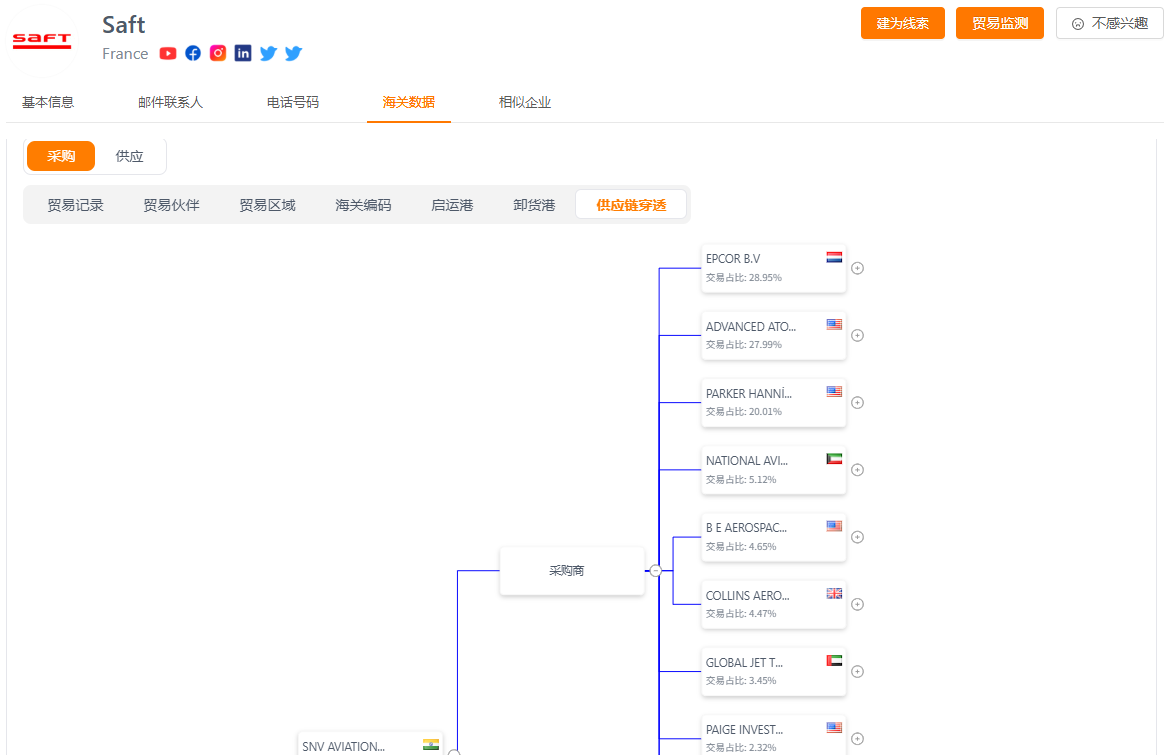The height and width of the screenshot is (755, 1168).
Task: Click the US flag on PARKER HANNI card
Action: point(834,392)
